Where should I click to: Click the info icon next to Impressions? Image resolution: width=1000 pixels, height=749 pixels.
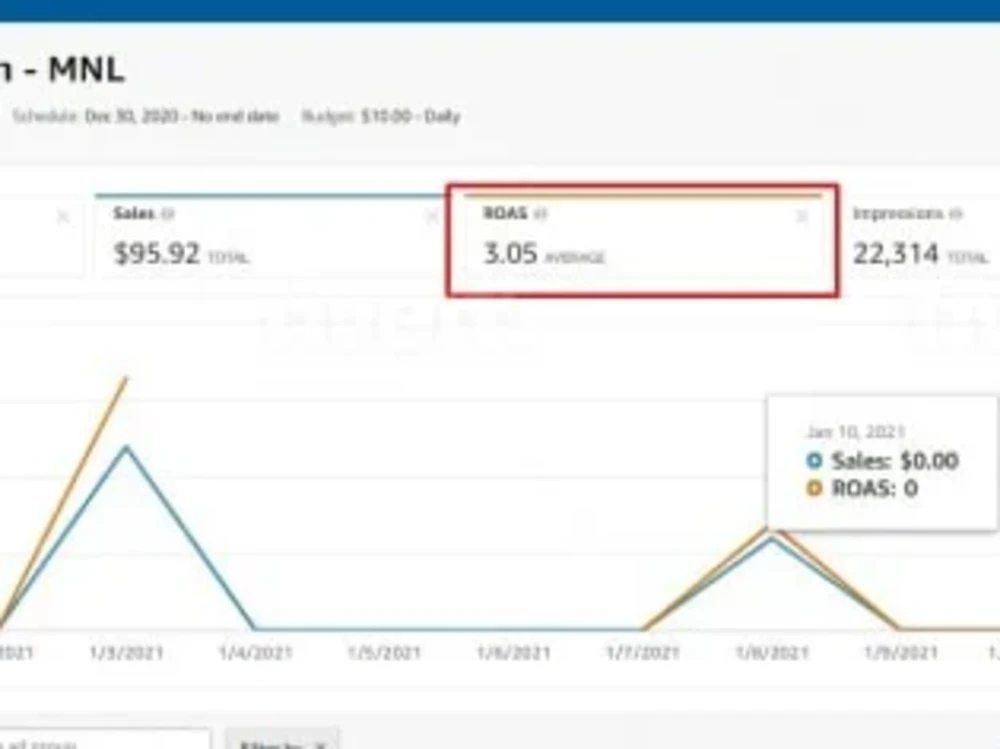point(955,214)
